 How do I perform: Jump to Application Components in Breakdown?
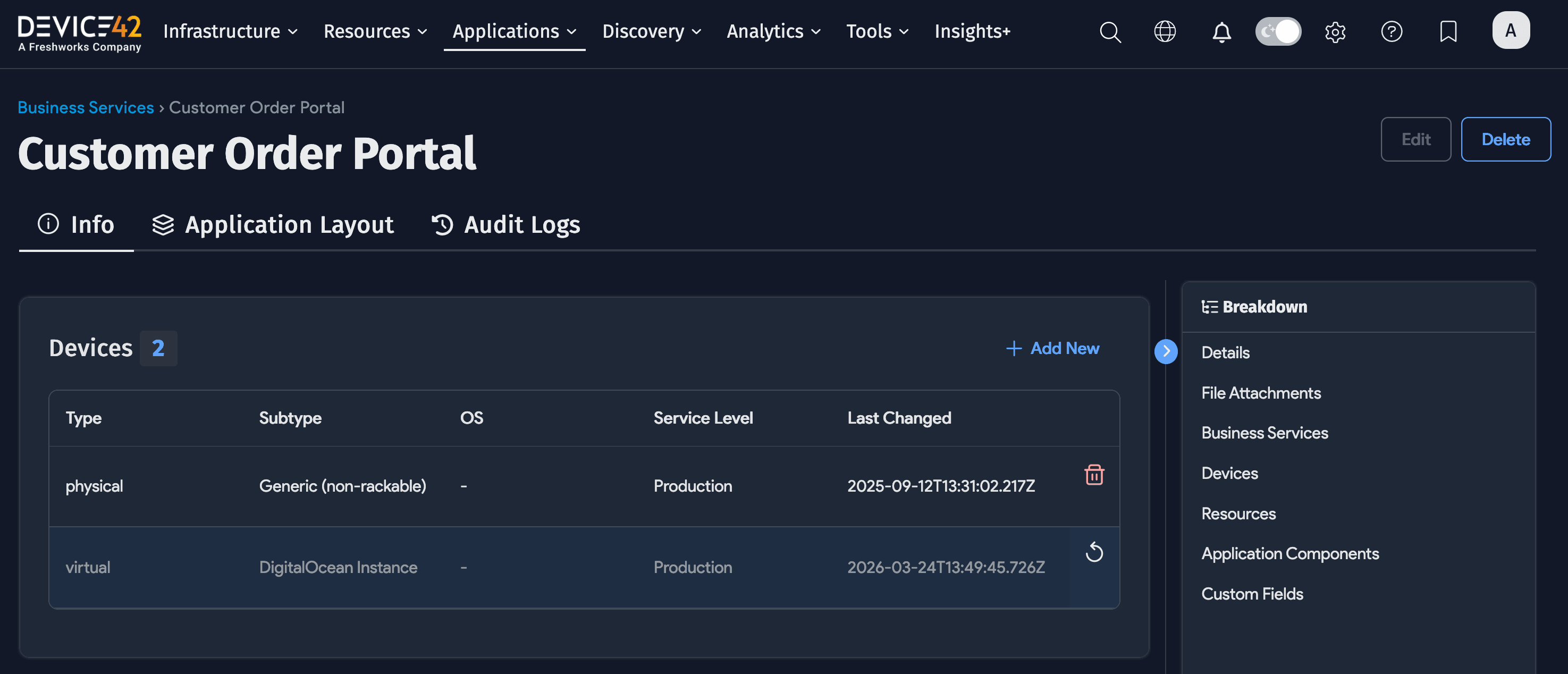point(1290,553)
